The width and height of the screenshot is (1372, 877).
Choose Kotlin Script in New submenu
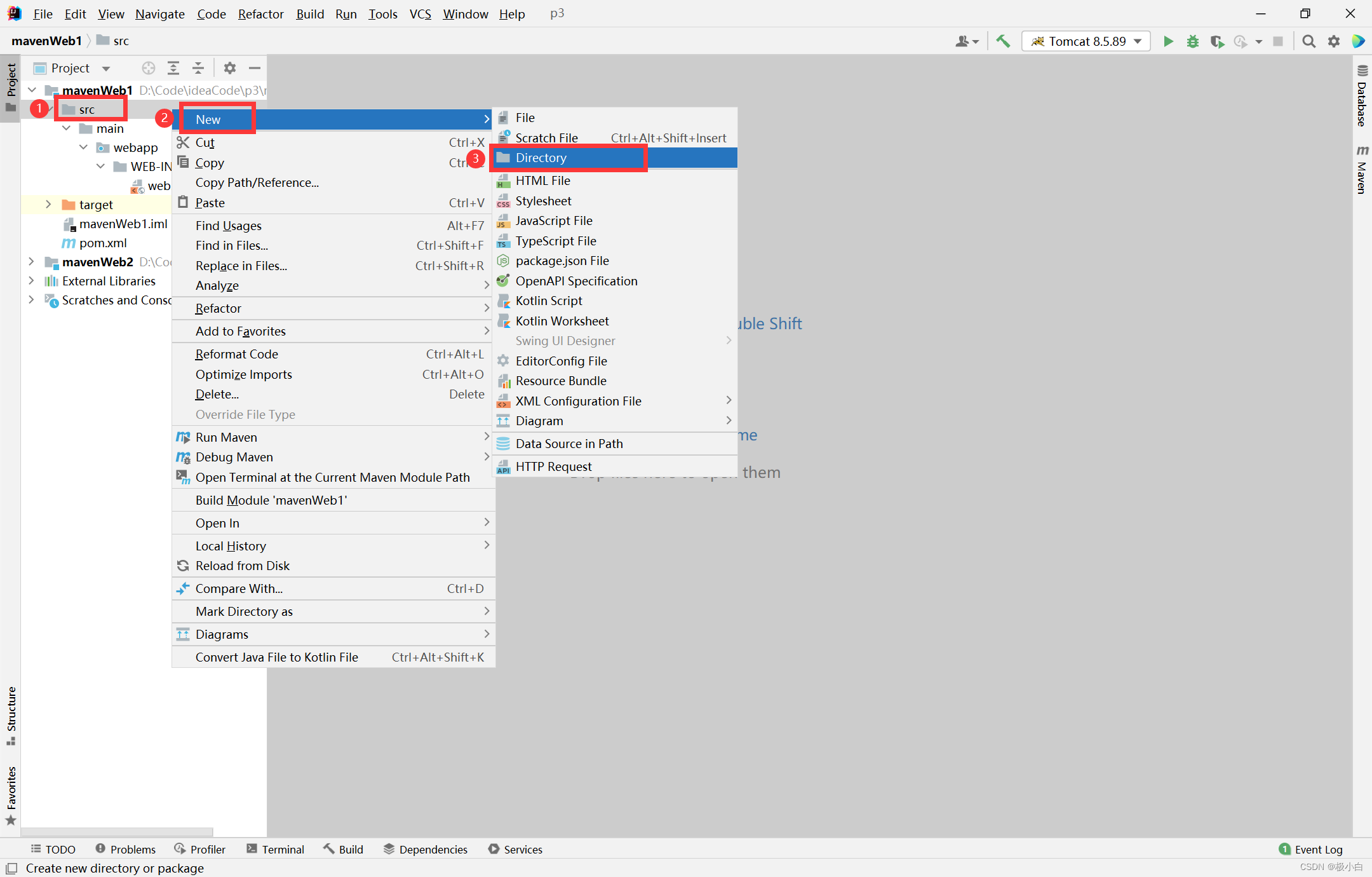[615, 301]
